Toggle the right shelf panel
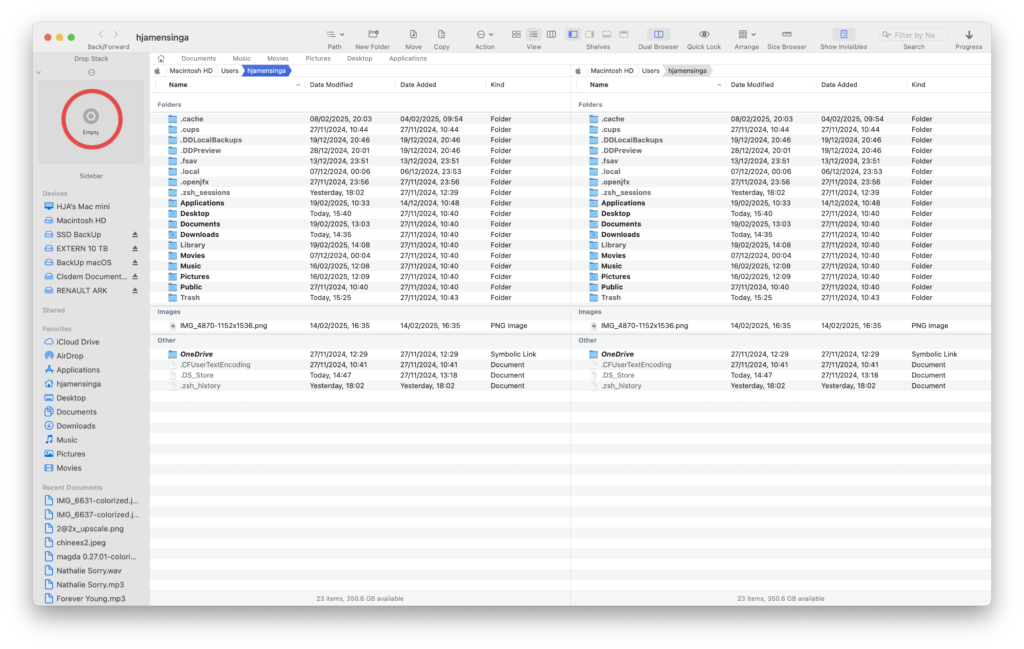This screenshot has height=649, width=1024. (590, 35)
